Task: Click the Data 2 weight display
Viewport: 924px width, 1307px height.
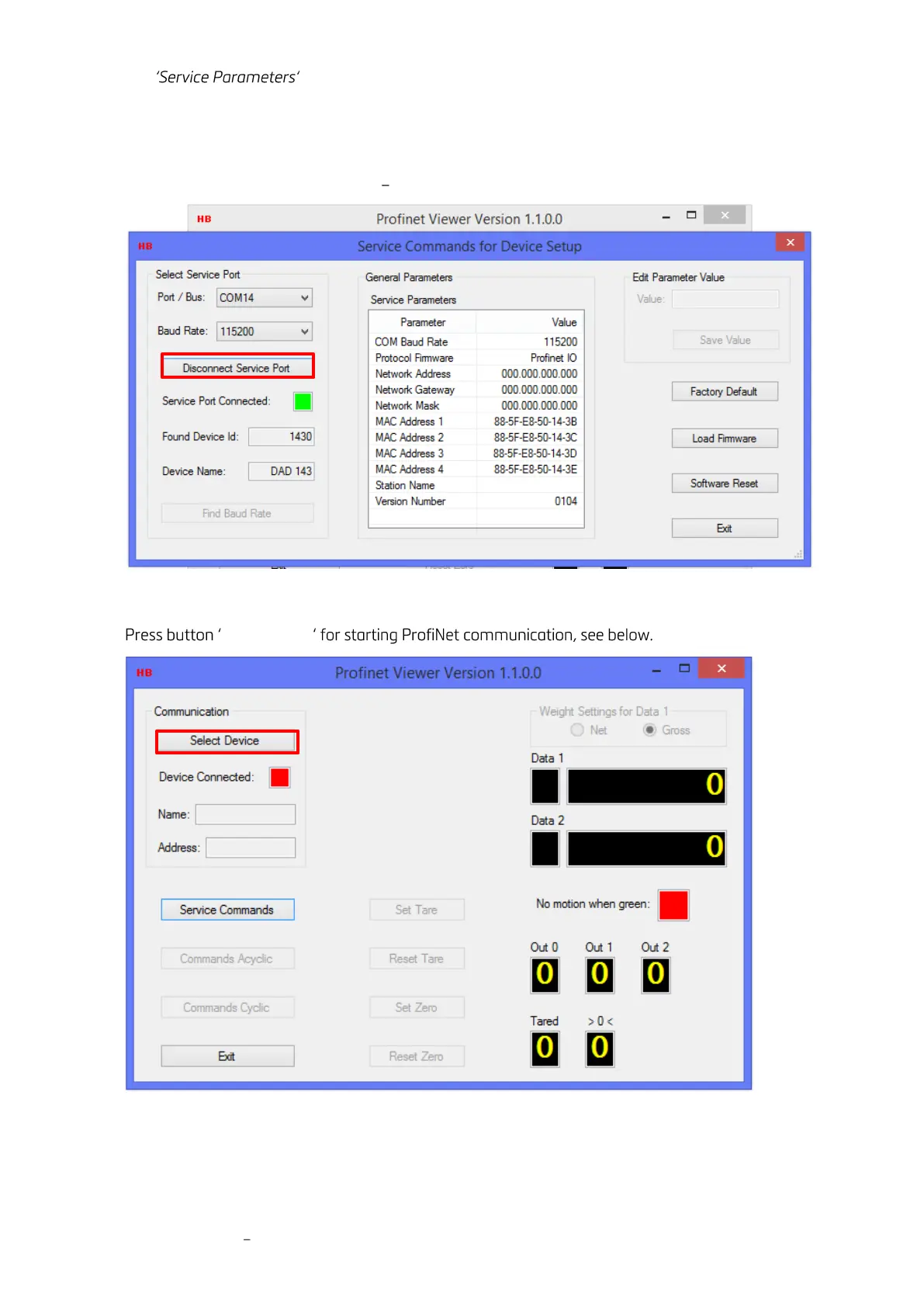Action: [x=646, y=848]
